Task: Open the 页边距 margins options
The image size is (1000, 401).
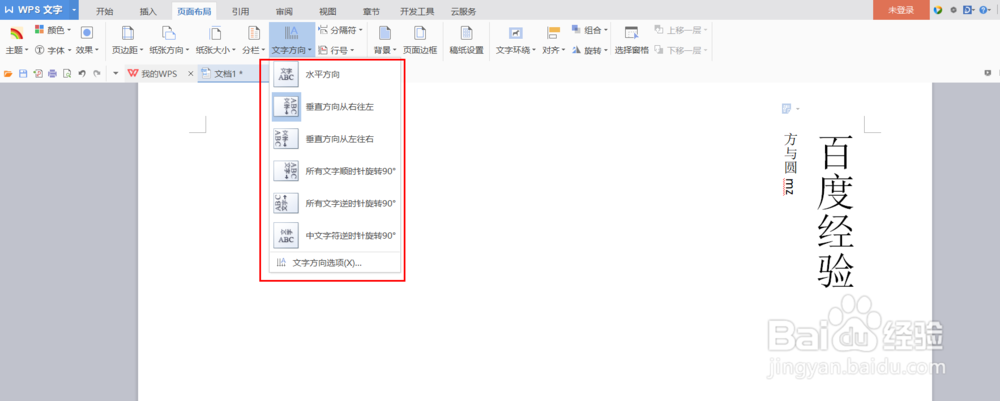Action: click(x=128, y=41)
